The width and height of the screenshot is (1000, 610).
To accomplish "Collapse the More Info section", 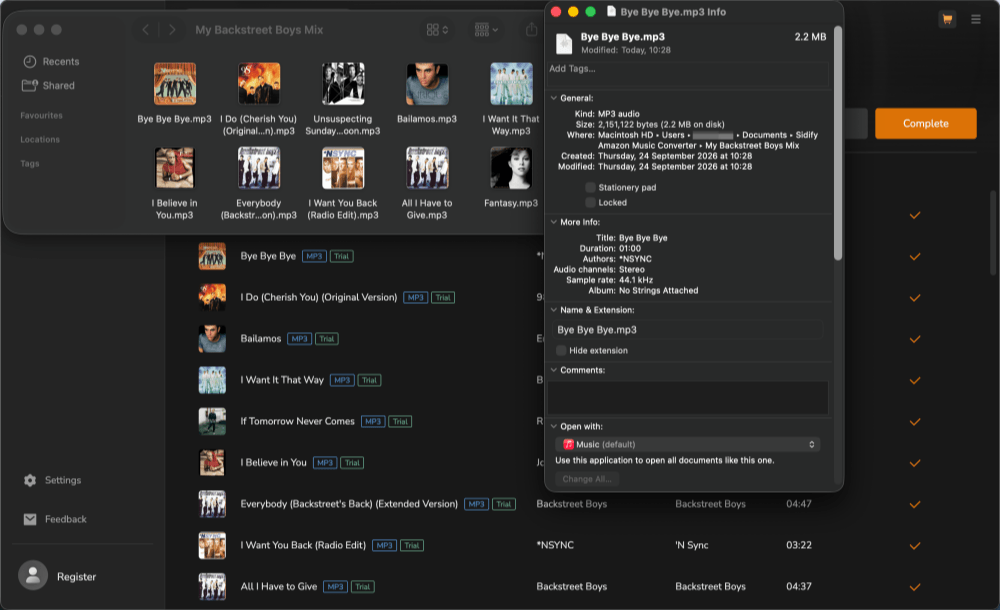I will pyautogui.click(x=554, y=221).
